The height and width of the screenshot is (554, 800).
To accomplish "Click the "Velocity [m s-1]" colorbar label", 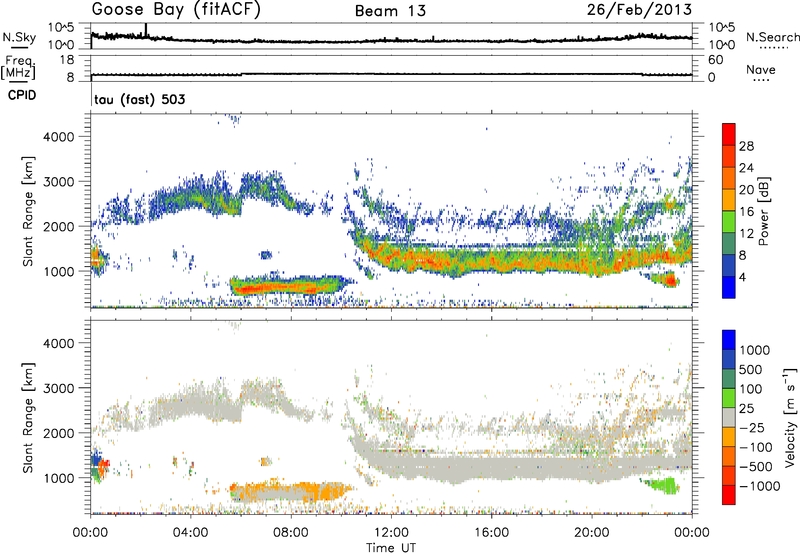I will click(x=790, y=417).
